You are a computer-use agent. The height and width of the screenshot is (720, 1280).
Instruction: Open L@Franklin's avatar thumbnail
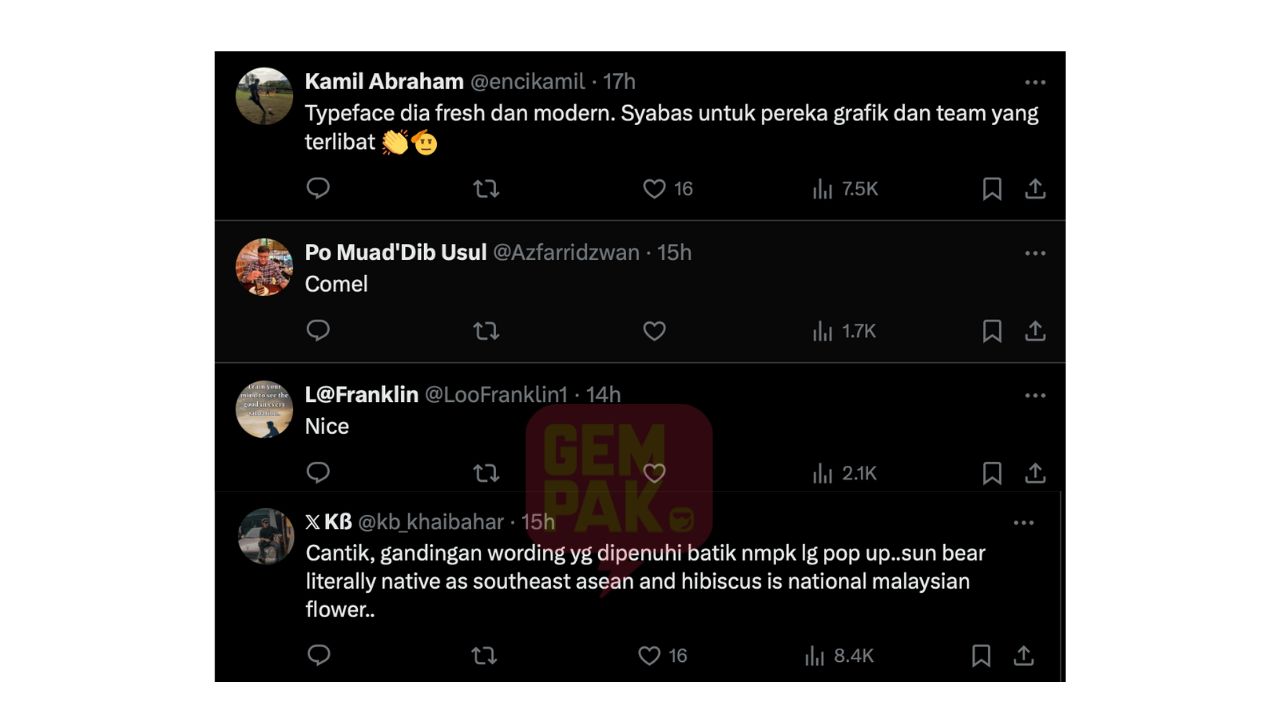click(x=264, y=409)
